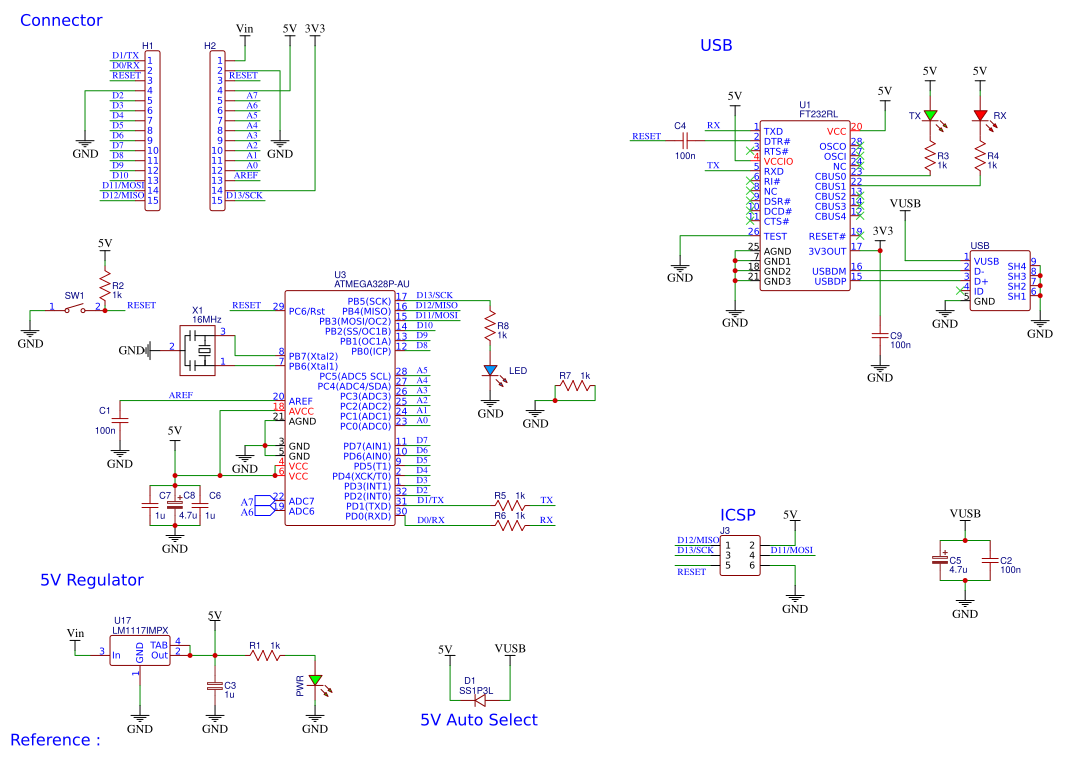Click the D11/MOSI label on ICSP header
The image size is (1065, 758).
(791, 550)
